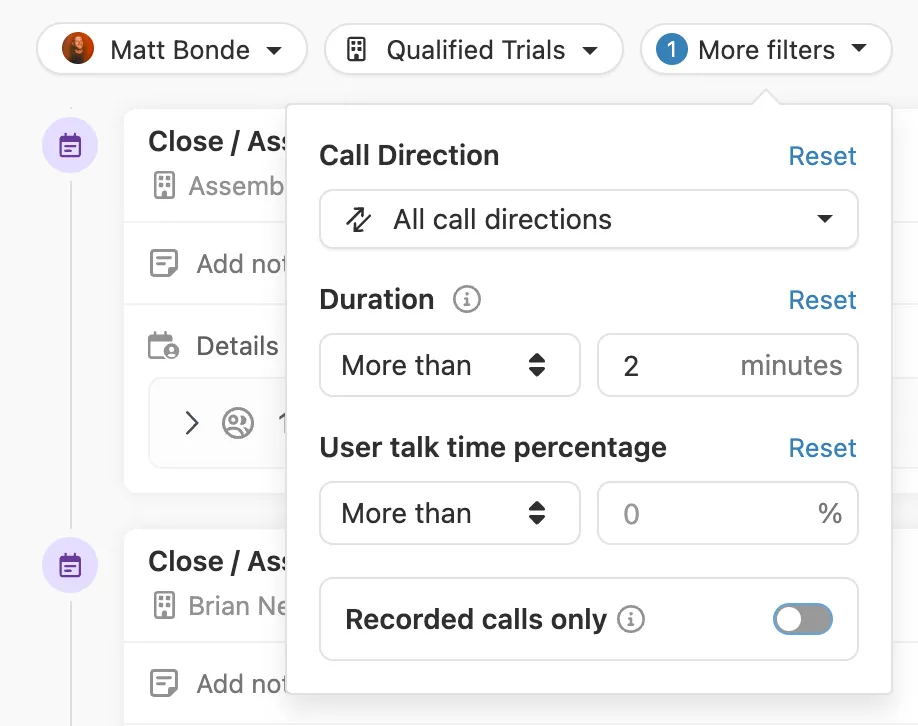Viewport: 918px width, 726px height.
Task: Reset the User talk time percentage filter
Action: coord(822,448)
